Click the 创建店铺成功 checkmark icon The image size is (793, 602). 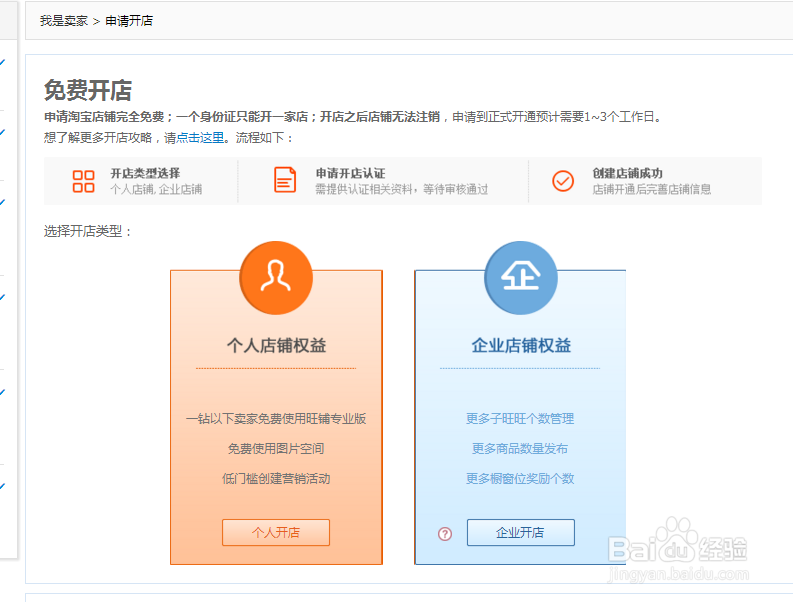[x=563, y=181]
